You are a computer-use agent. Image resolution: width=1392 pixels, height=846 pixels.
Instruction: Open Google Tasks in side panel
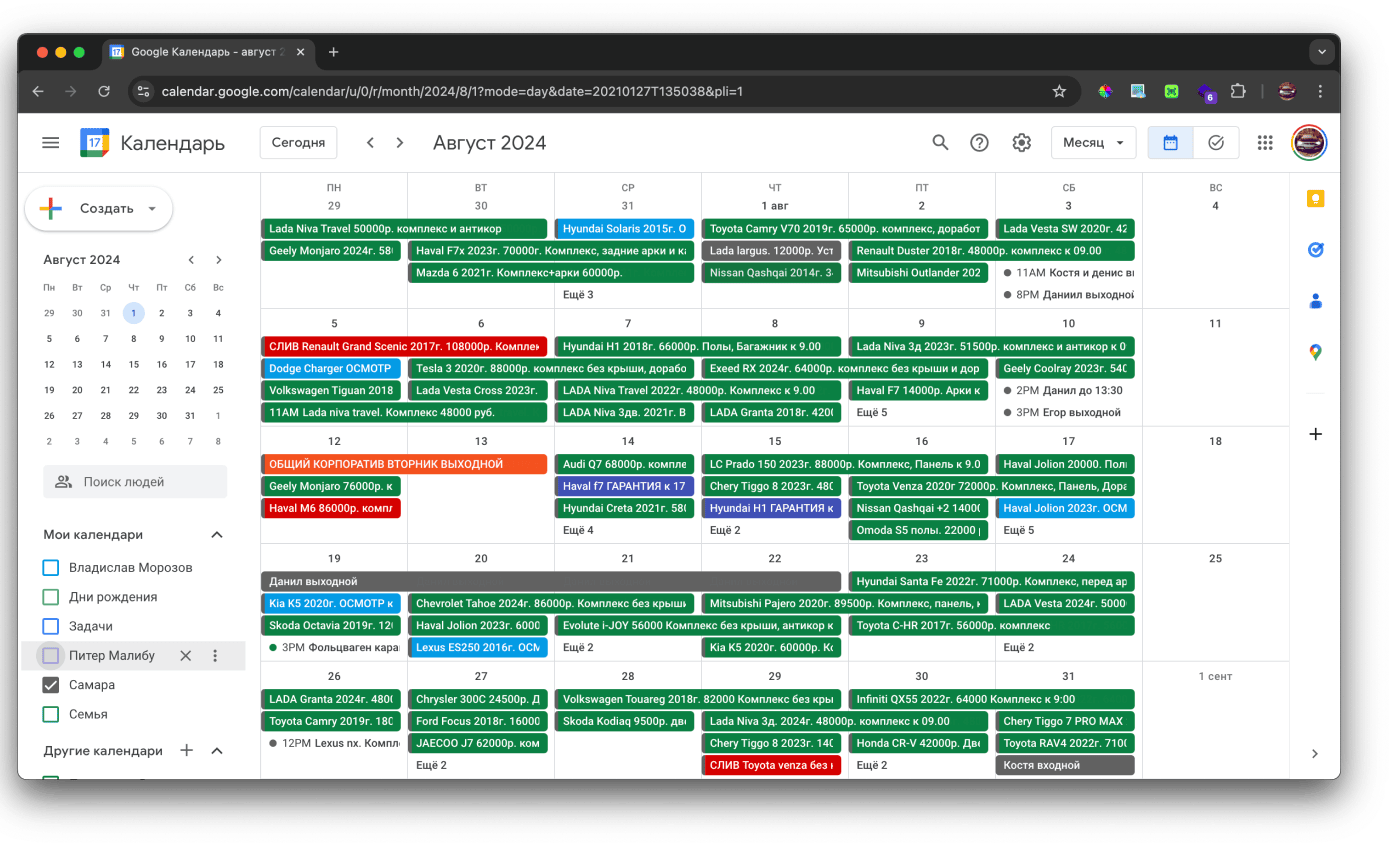1315,250
